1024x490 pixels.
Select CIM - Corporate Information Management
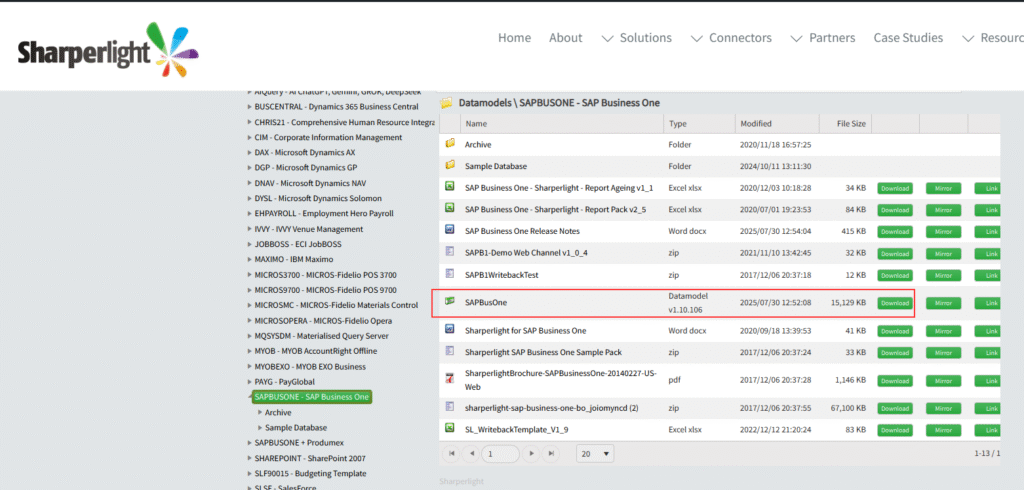[x=328, y=137]
